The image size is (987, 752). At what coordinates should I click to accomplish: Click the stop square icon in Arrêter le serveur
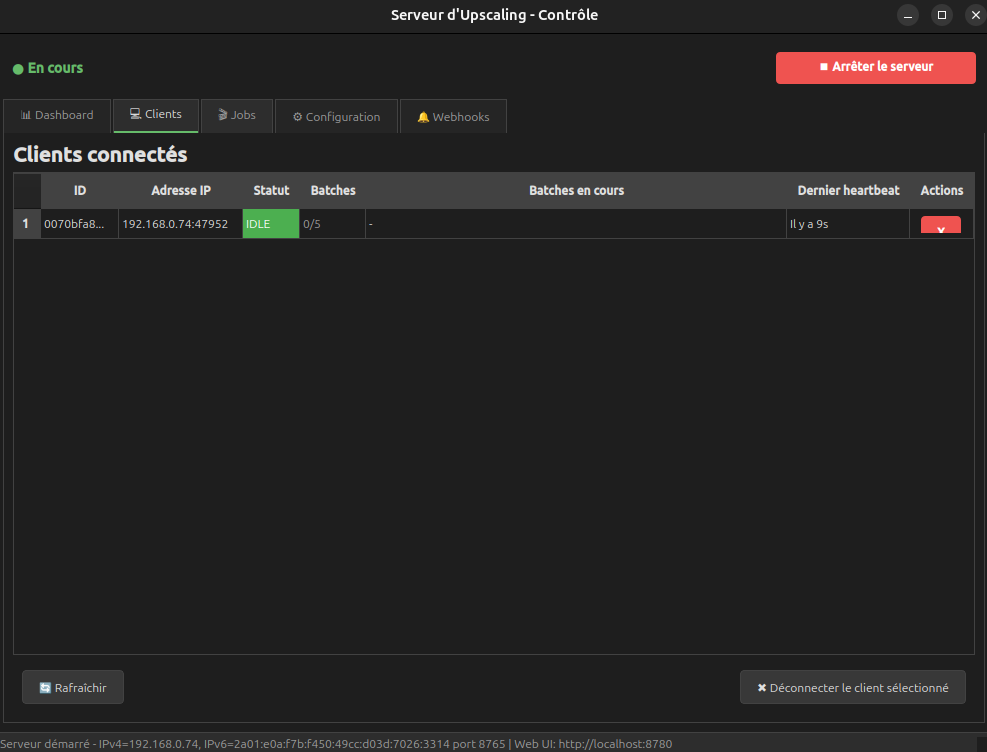824,68
